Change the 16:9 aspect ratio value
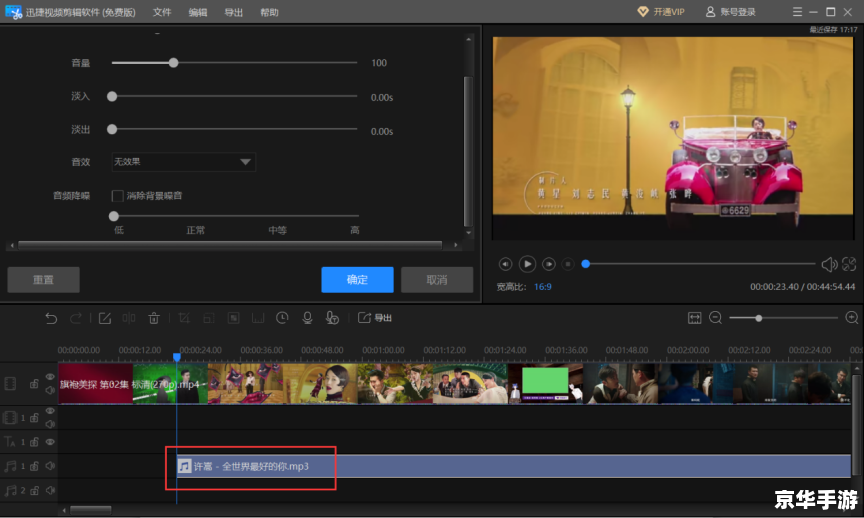 click(543, 287)
